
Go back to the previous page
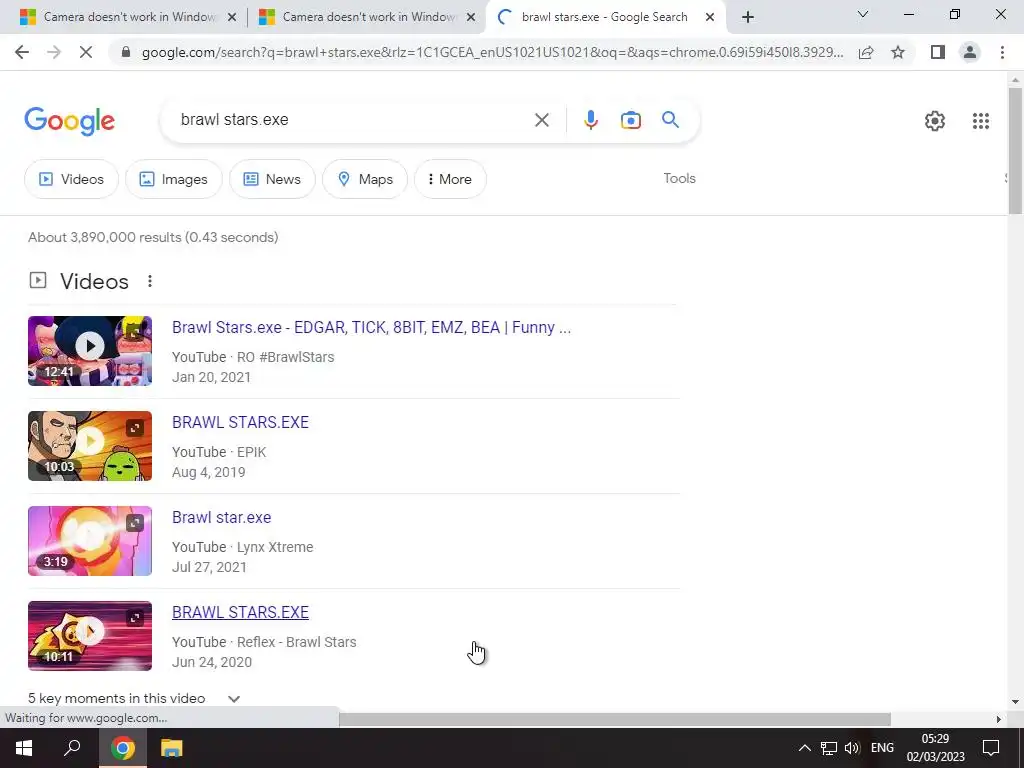click(x=22, y=52)
